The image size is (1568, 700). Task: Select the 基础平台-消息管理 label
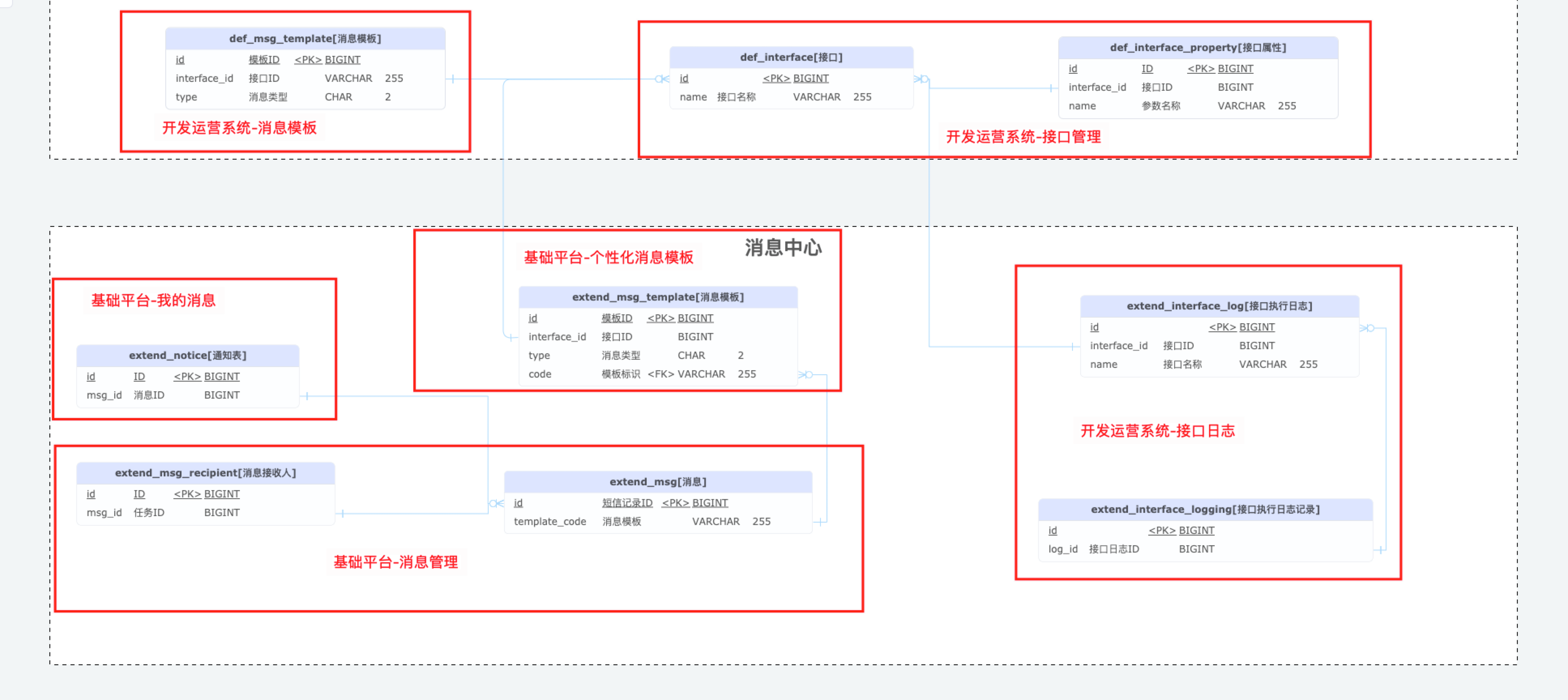(x=396, y=562)
